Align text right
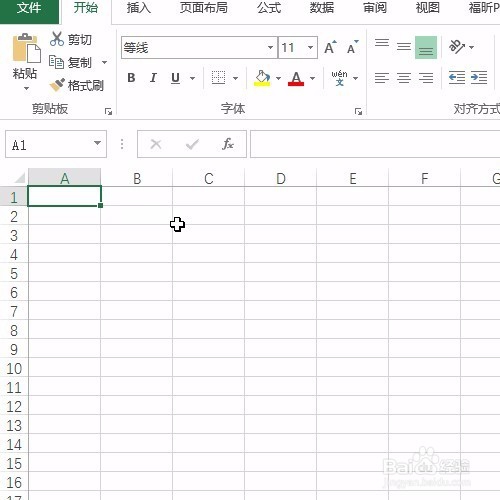The image size is (500, 500). pyautogui.click(x=426, y=78)
